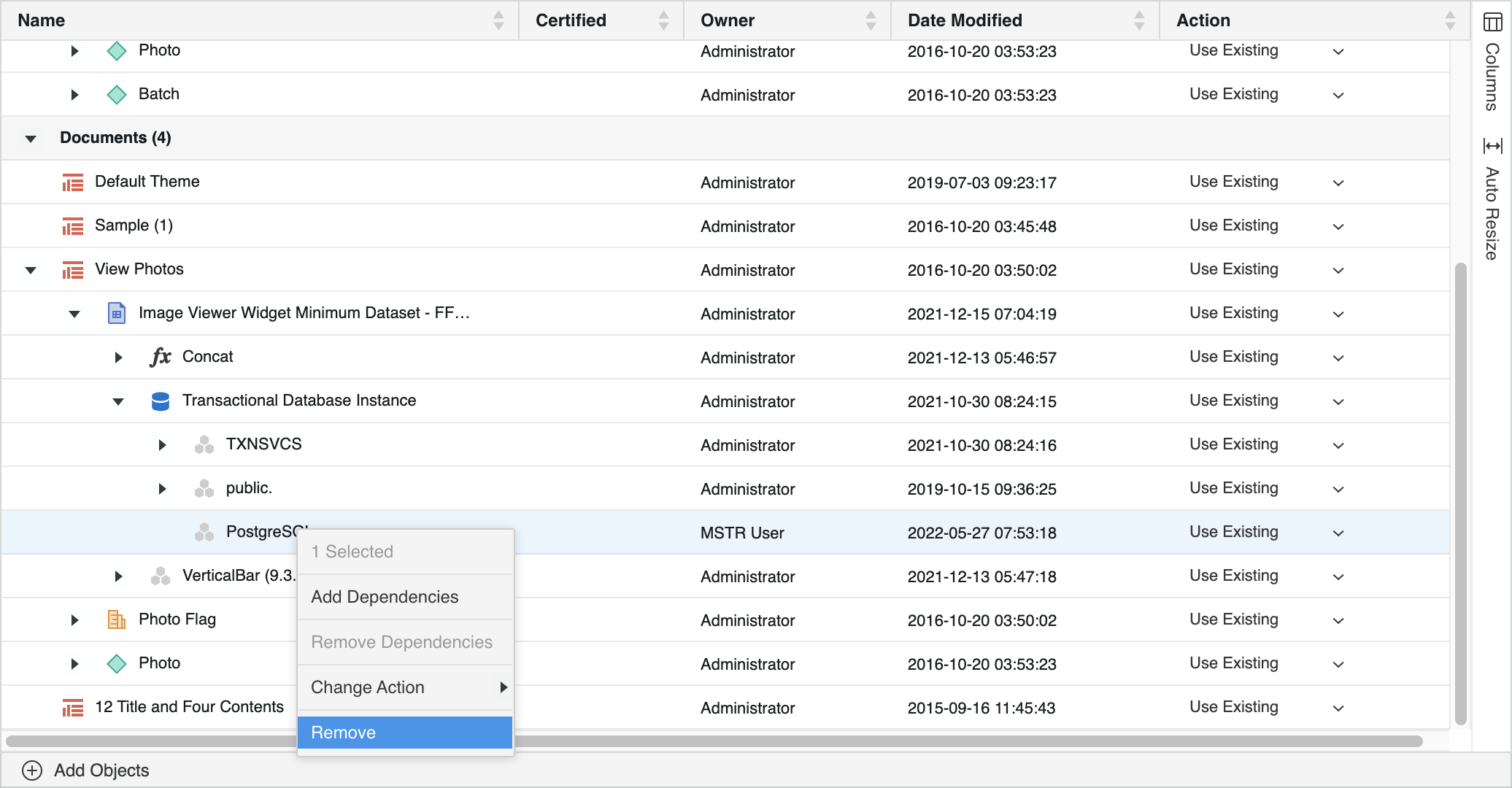
Task: Expand the TXNSVCS tree node
Action: (x=162, y=445)
